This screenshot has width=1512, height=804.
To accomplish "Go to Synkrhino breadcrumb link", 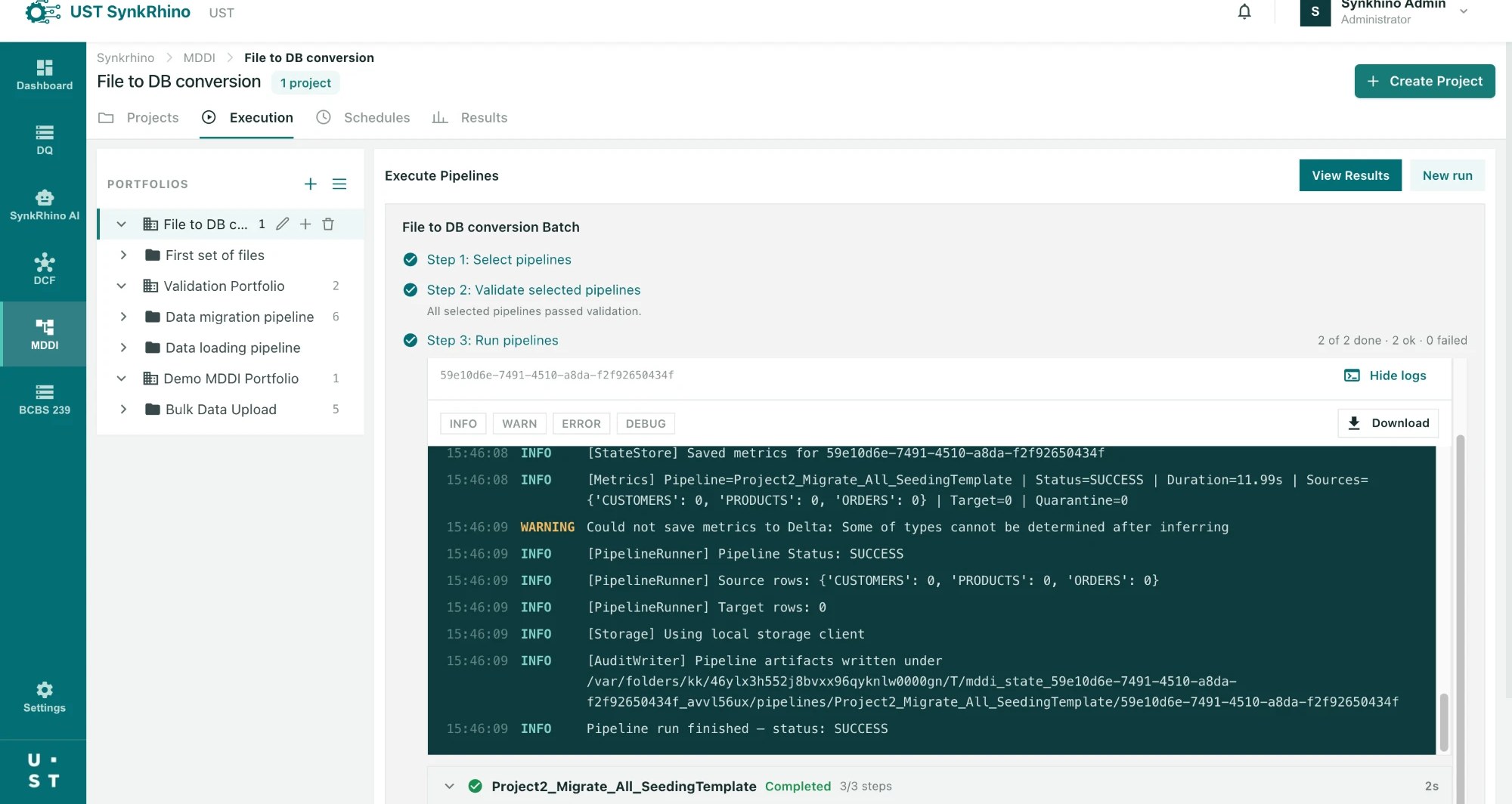I will coord(125,57).
